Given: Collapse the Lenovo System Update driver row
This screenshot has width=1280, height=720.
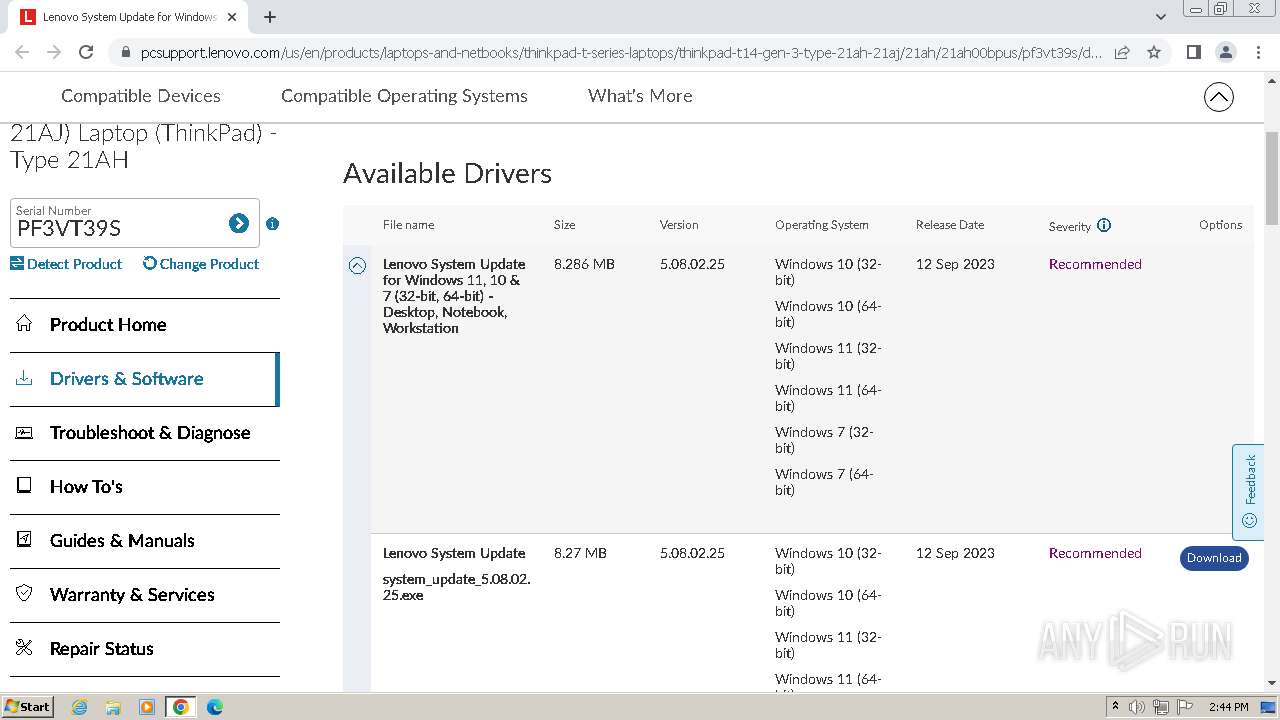Looking at the screenshot, I should tap(357, 266).
